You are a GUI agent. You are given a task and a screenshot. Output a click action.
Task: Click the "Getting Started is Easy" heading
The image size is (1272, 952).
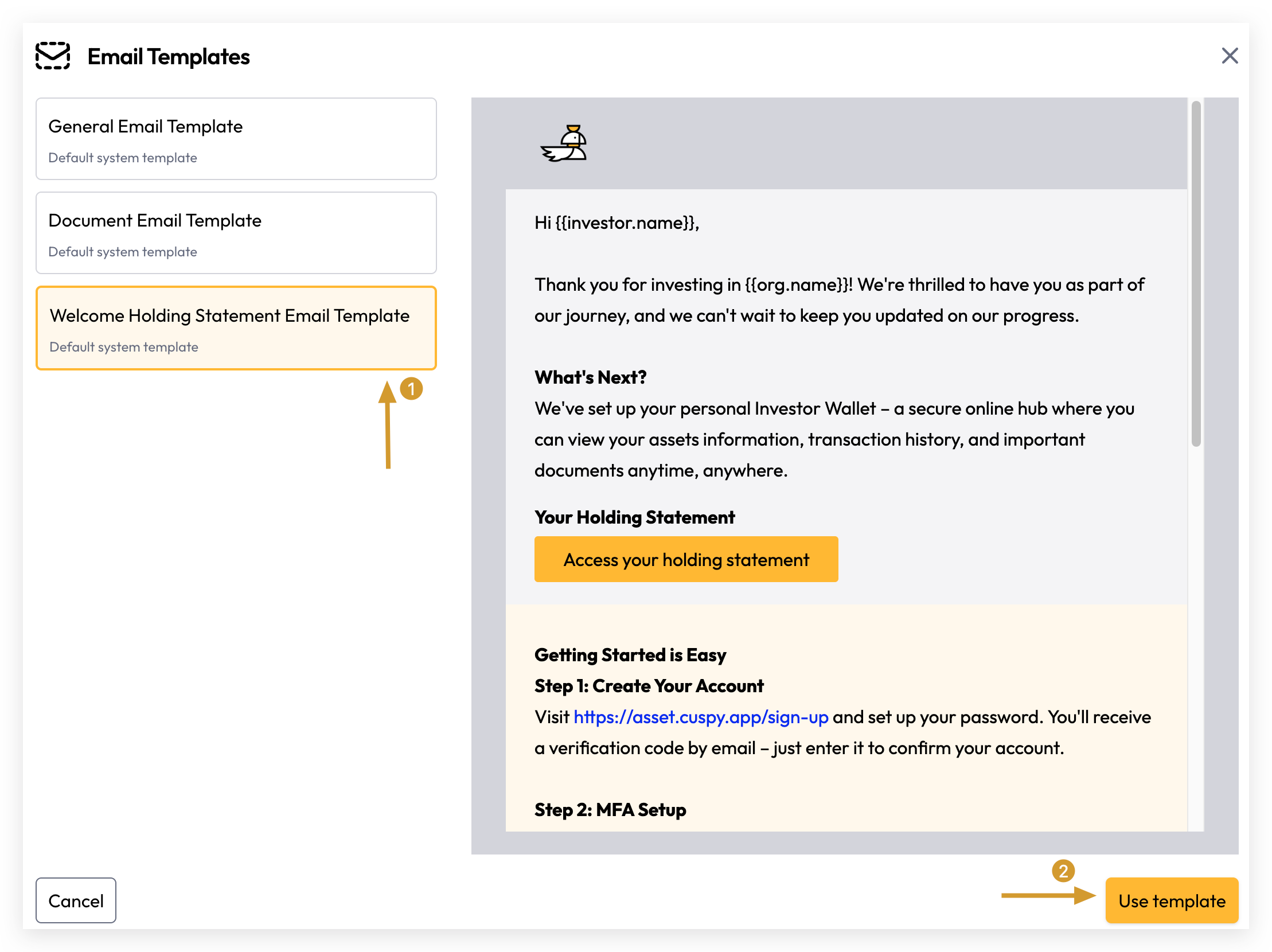point(630,655)
